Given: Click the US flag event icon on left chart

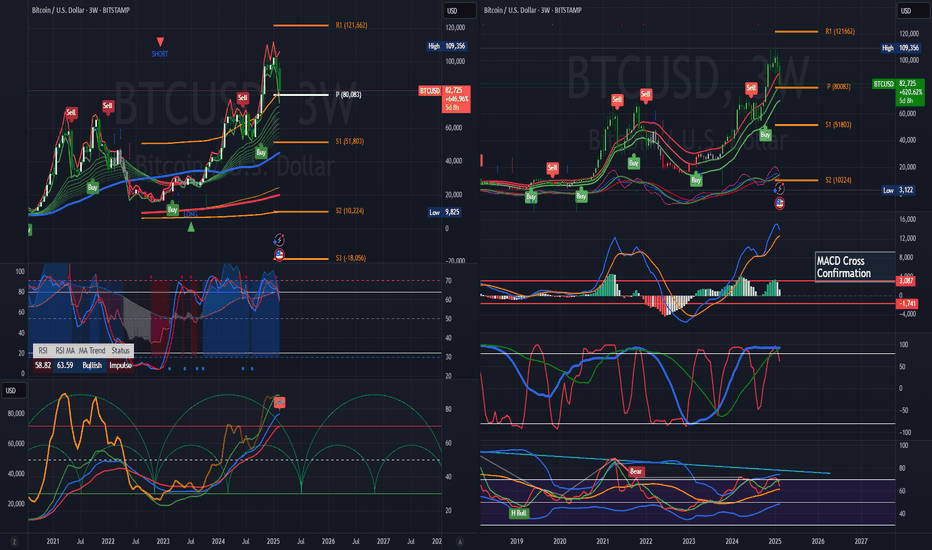Looking at the screenshot, I should click(279, 255).
